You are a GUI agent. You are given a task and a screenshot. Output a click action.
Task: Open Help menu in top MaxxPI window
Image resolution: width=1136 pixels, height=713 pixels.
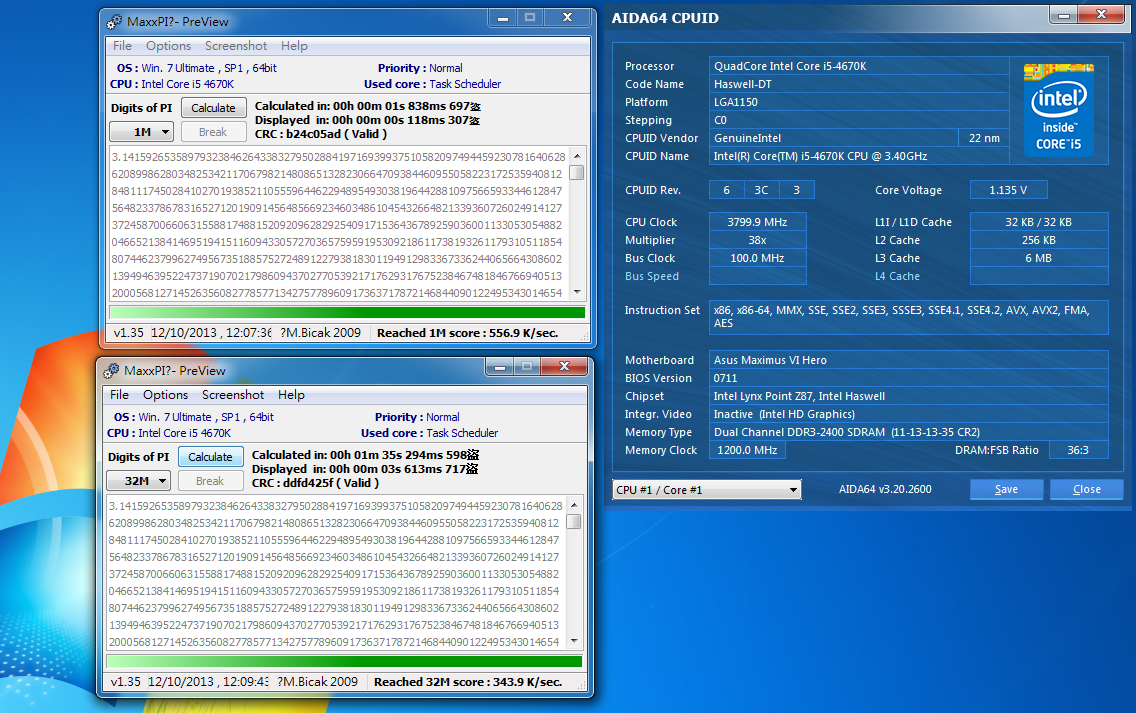point(294,46)
